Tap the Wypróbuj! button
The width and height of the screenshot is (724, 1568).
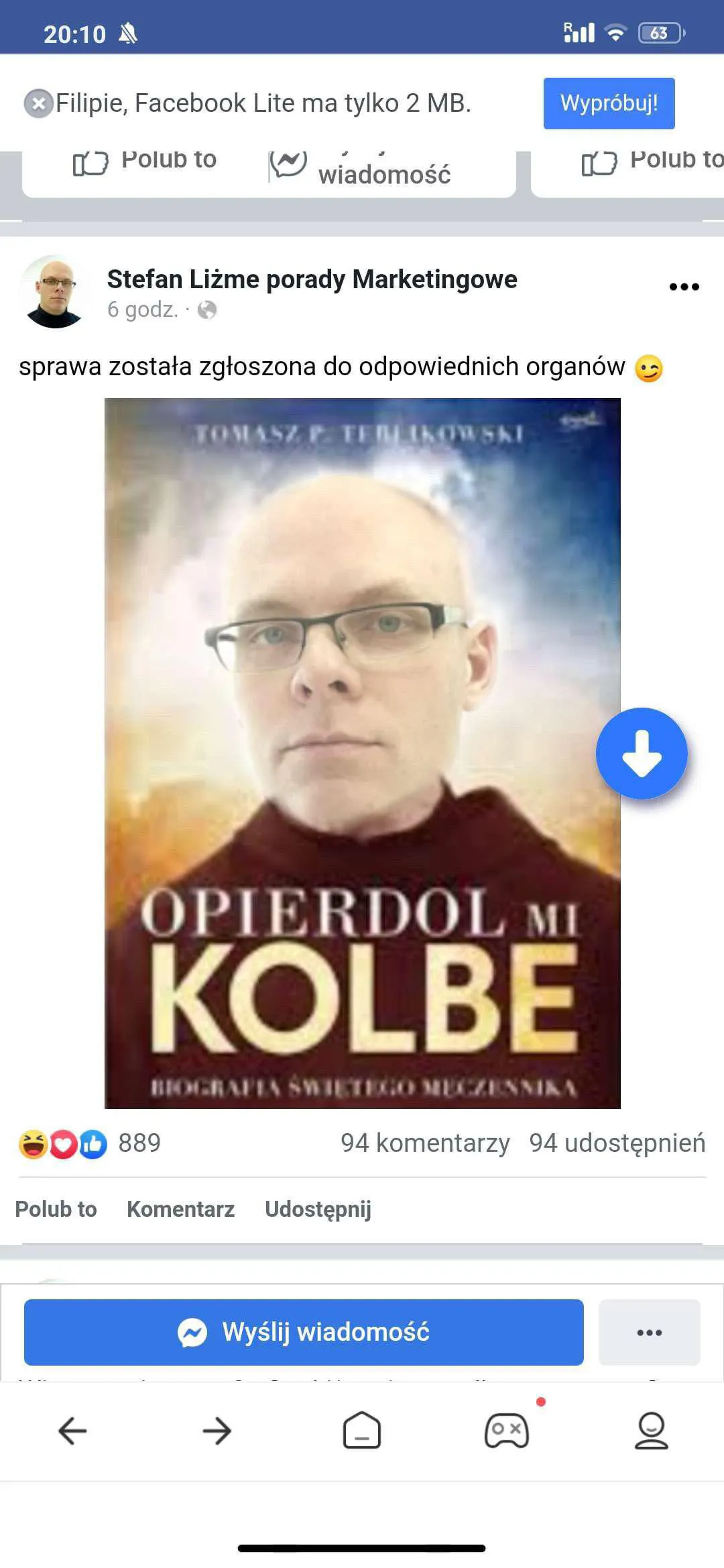(609, 103)
